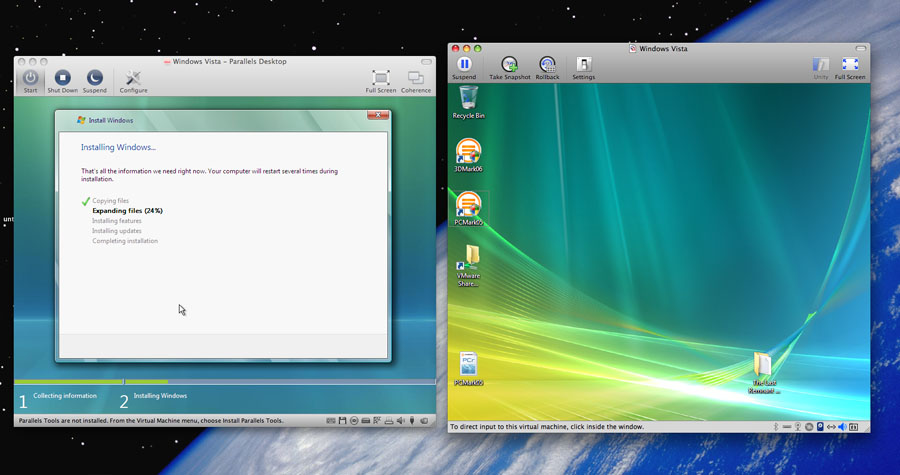Click the Installing Windows progress bar

click(x=280, y=381)
